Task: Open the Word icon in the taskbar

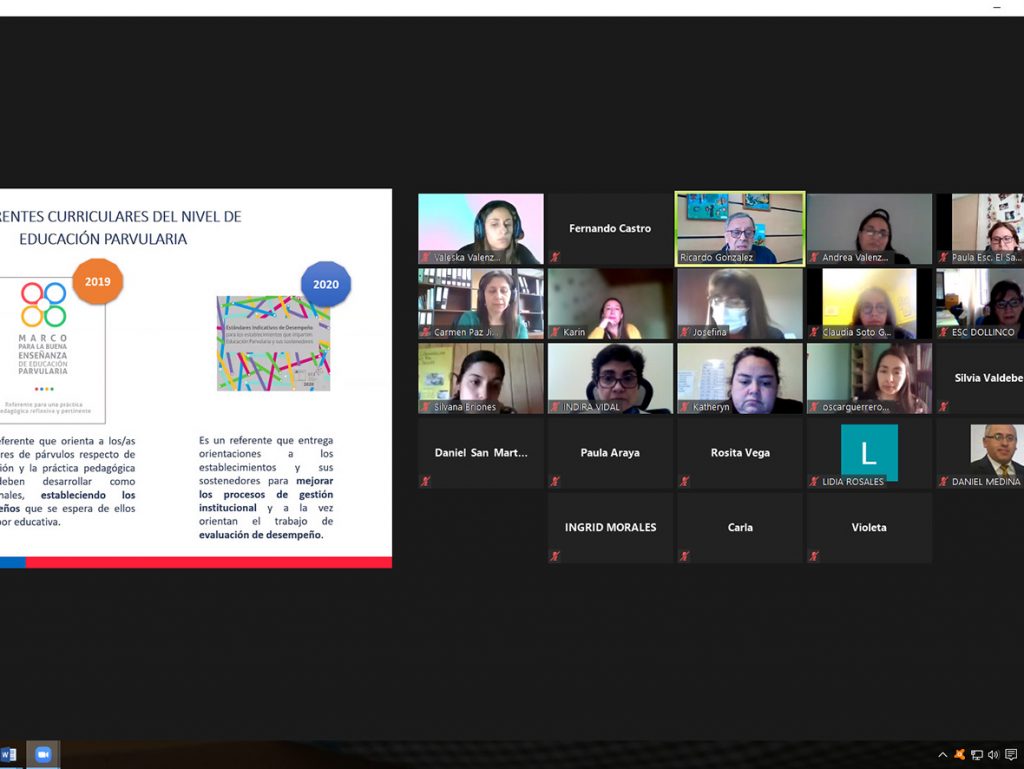Action: (x=8, y=755)
